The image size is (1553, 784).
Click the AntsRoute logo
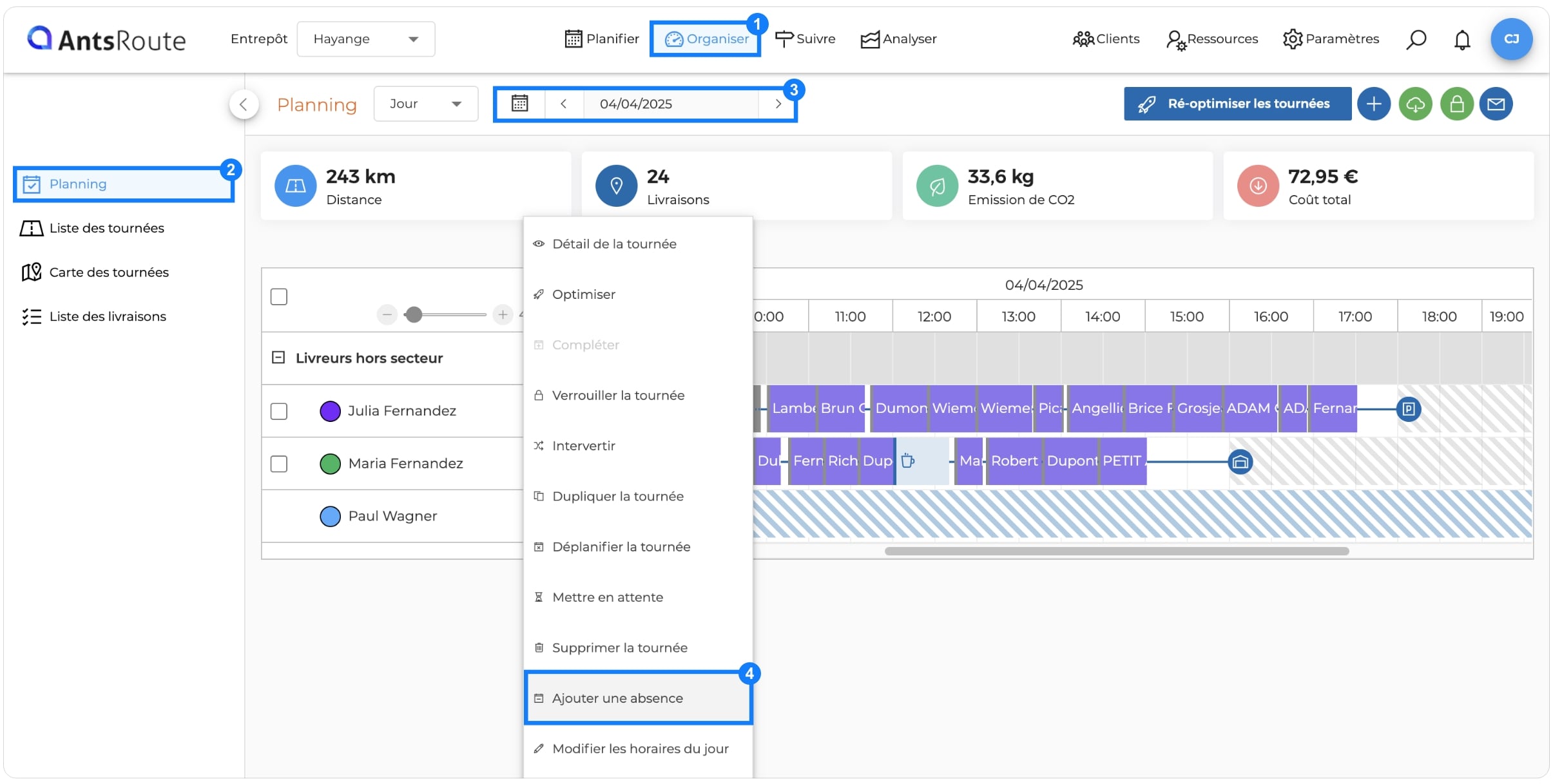coord(106,39)
